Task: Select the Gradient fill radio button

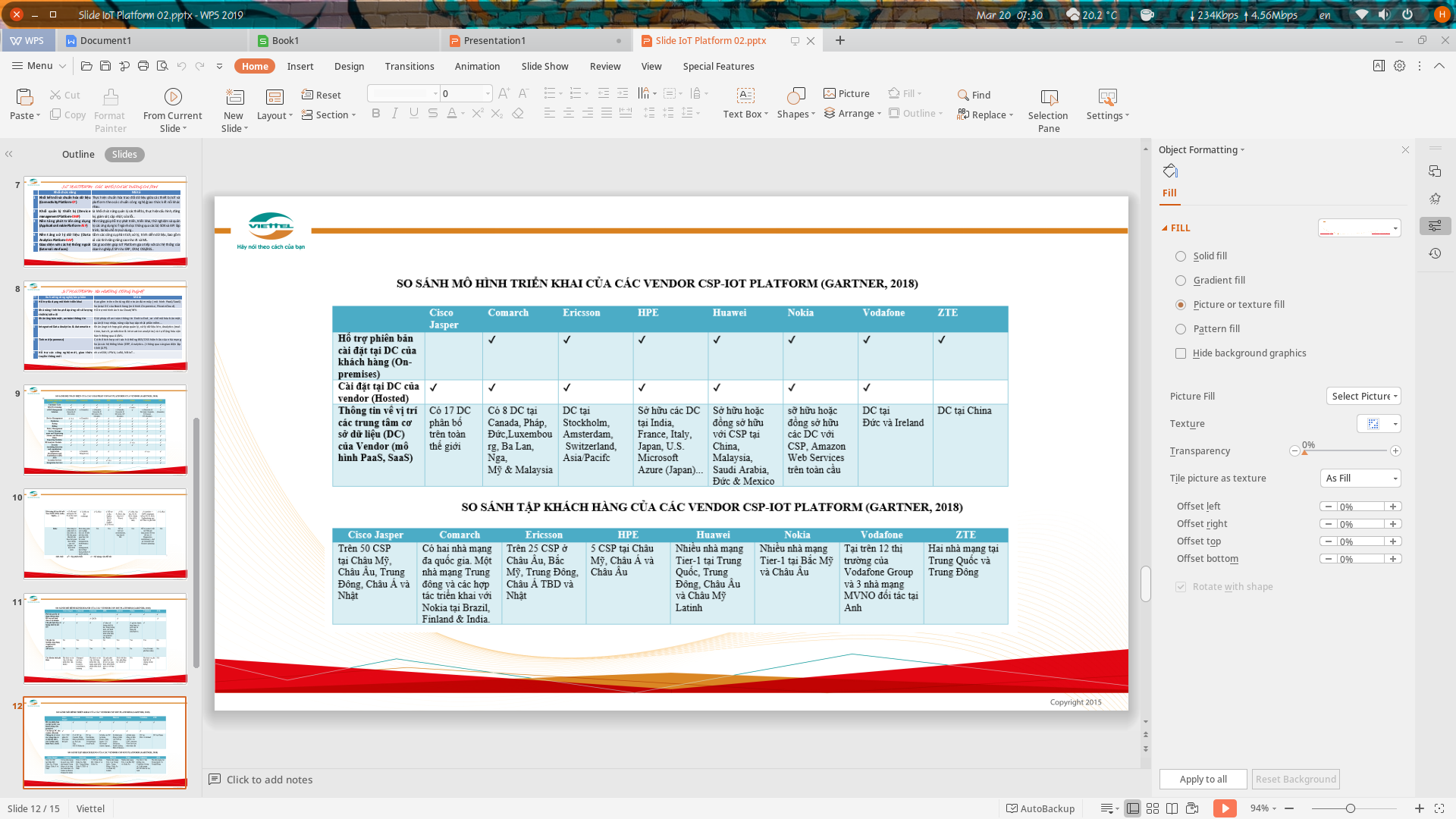Action: [x=1181, y=281]
